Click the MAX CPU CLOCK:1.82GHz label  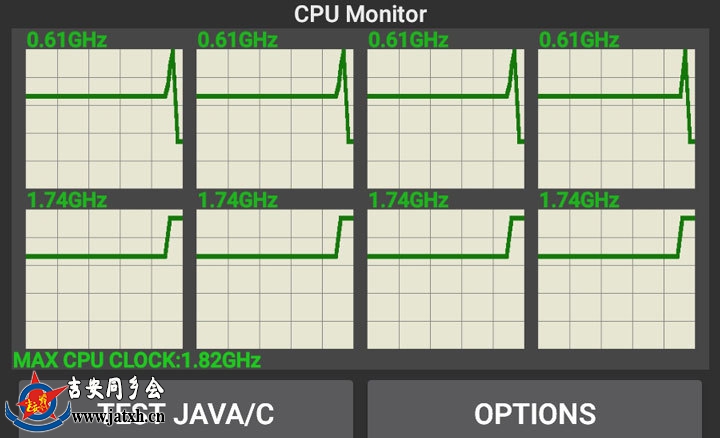pos(137,360)
